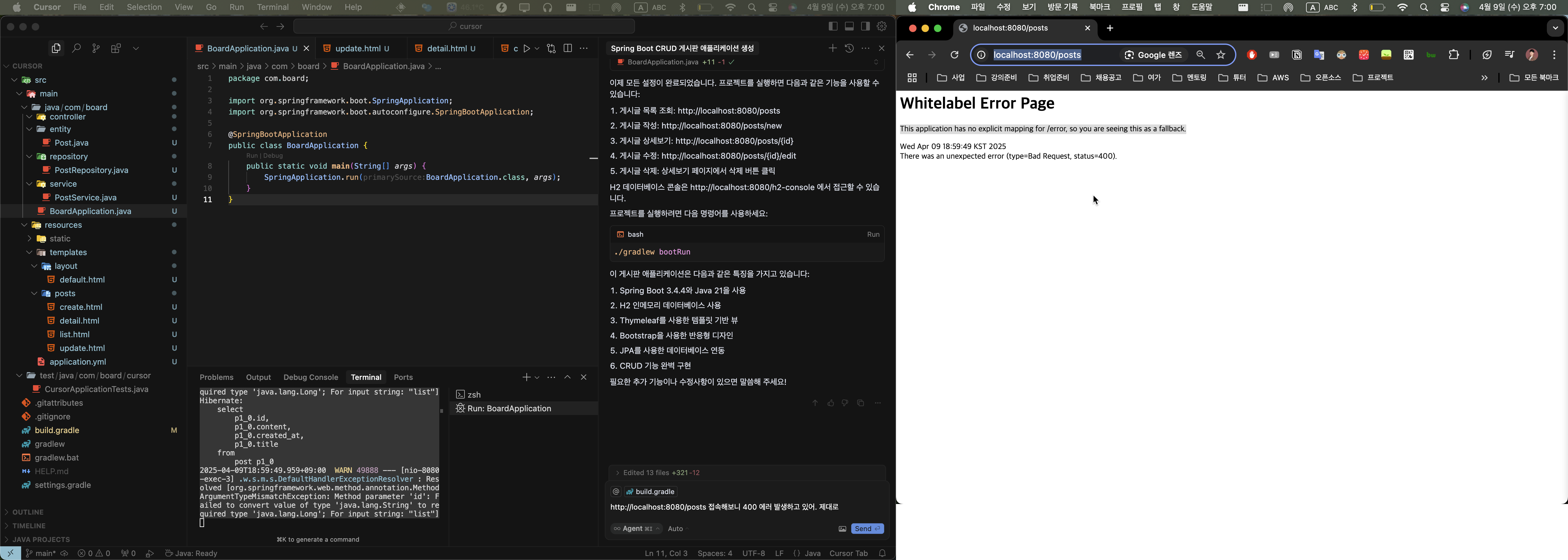Open the Agent mode dropdown
Image resolution: width=1568 pixels, height=560 pixels.
[637, 529]
